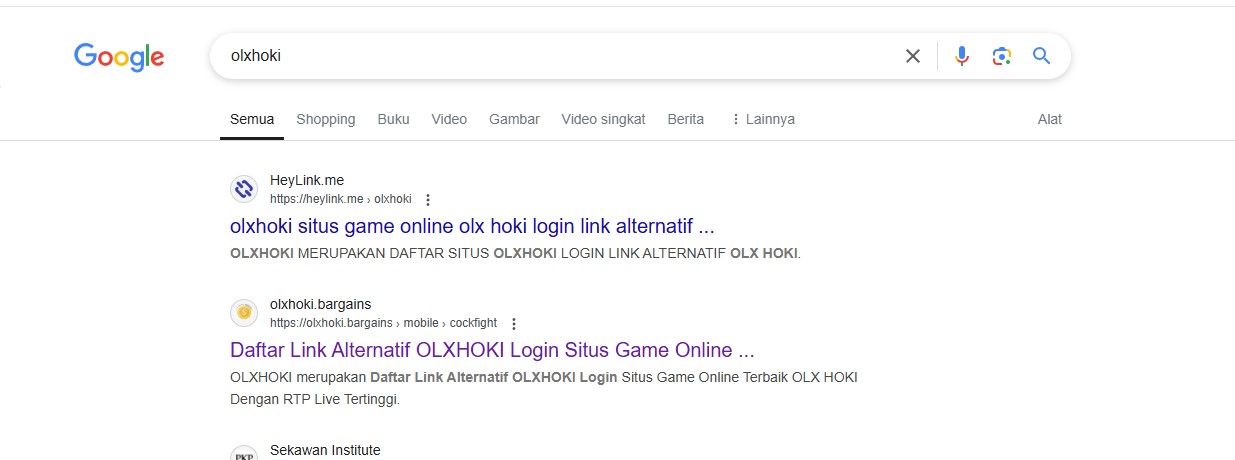Clear the search query with the X icon
This screenshot has height=460, width=1235.
912,56
